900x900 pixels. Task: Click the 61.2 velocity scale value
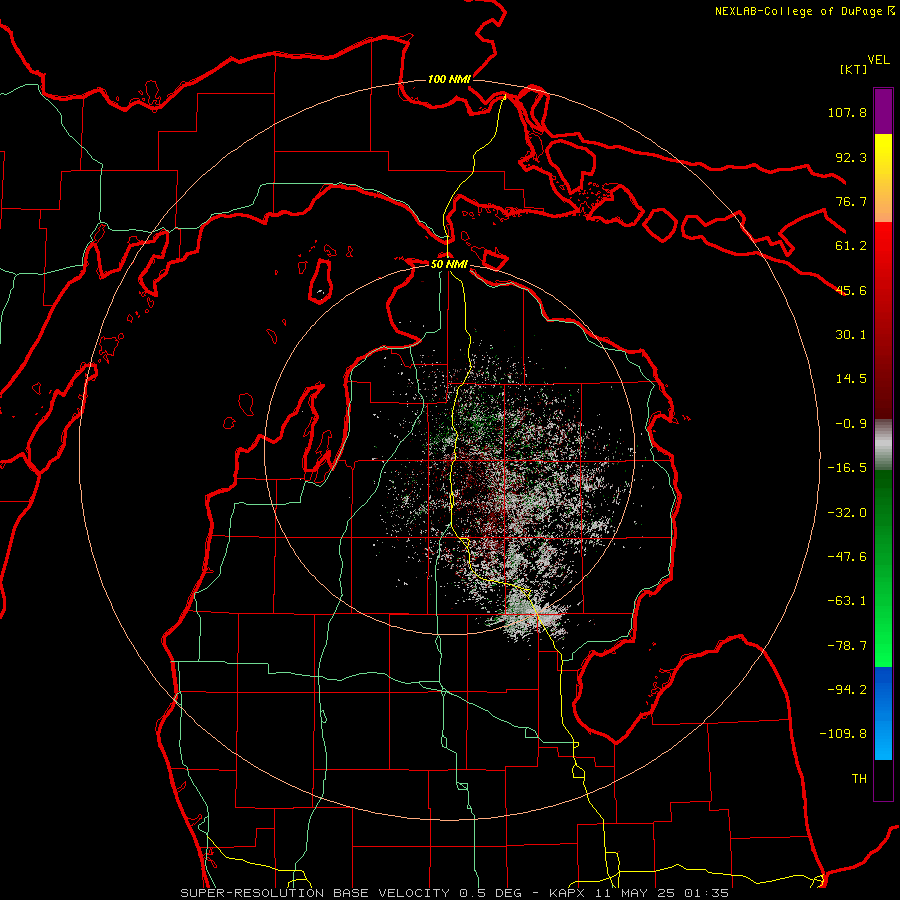pyautogui.click(x=851, y=246)
